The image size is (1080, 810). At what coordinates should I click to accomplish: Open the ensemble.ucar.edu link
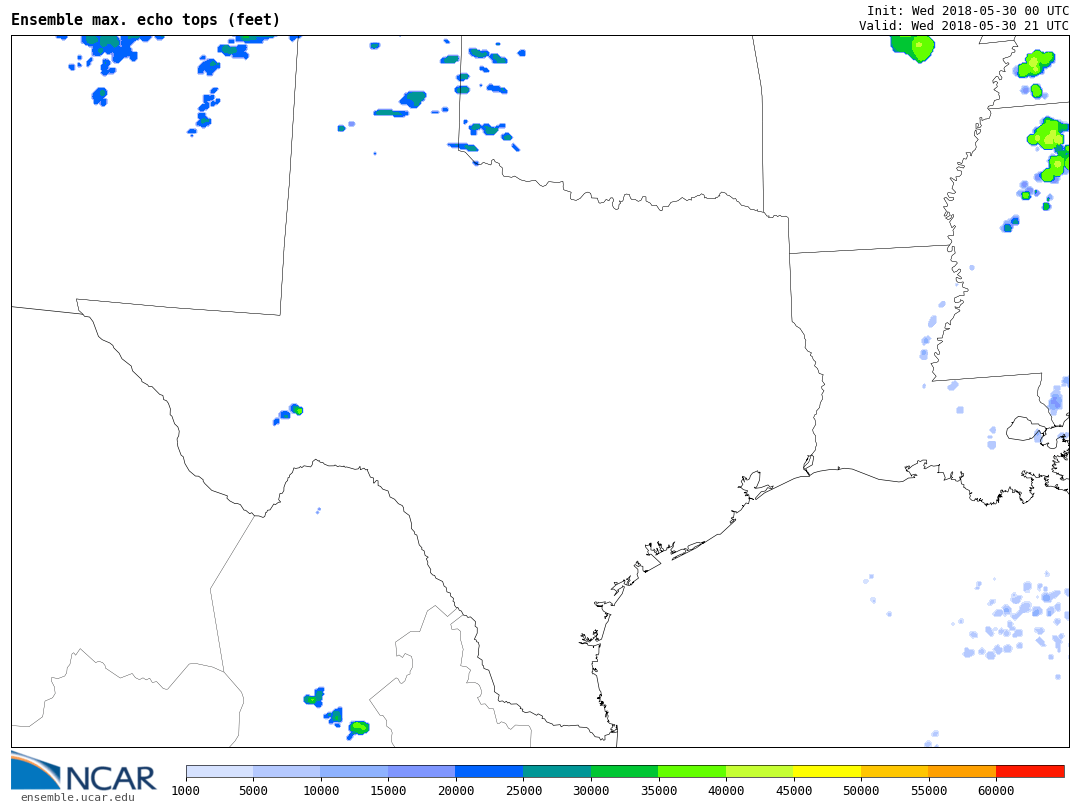click(x=77, y=797)
